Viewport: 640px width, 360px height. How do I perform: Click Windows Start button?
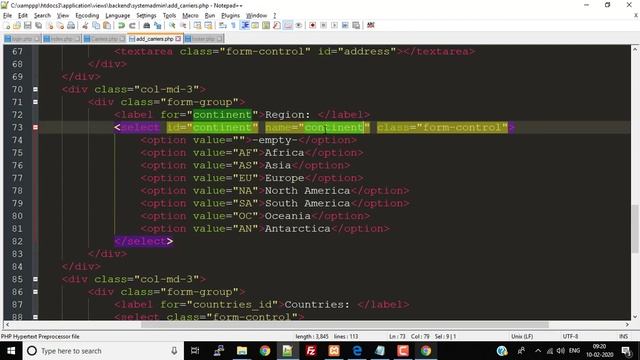click(11, 351)
